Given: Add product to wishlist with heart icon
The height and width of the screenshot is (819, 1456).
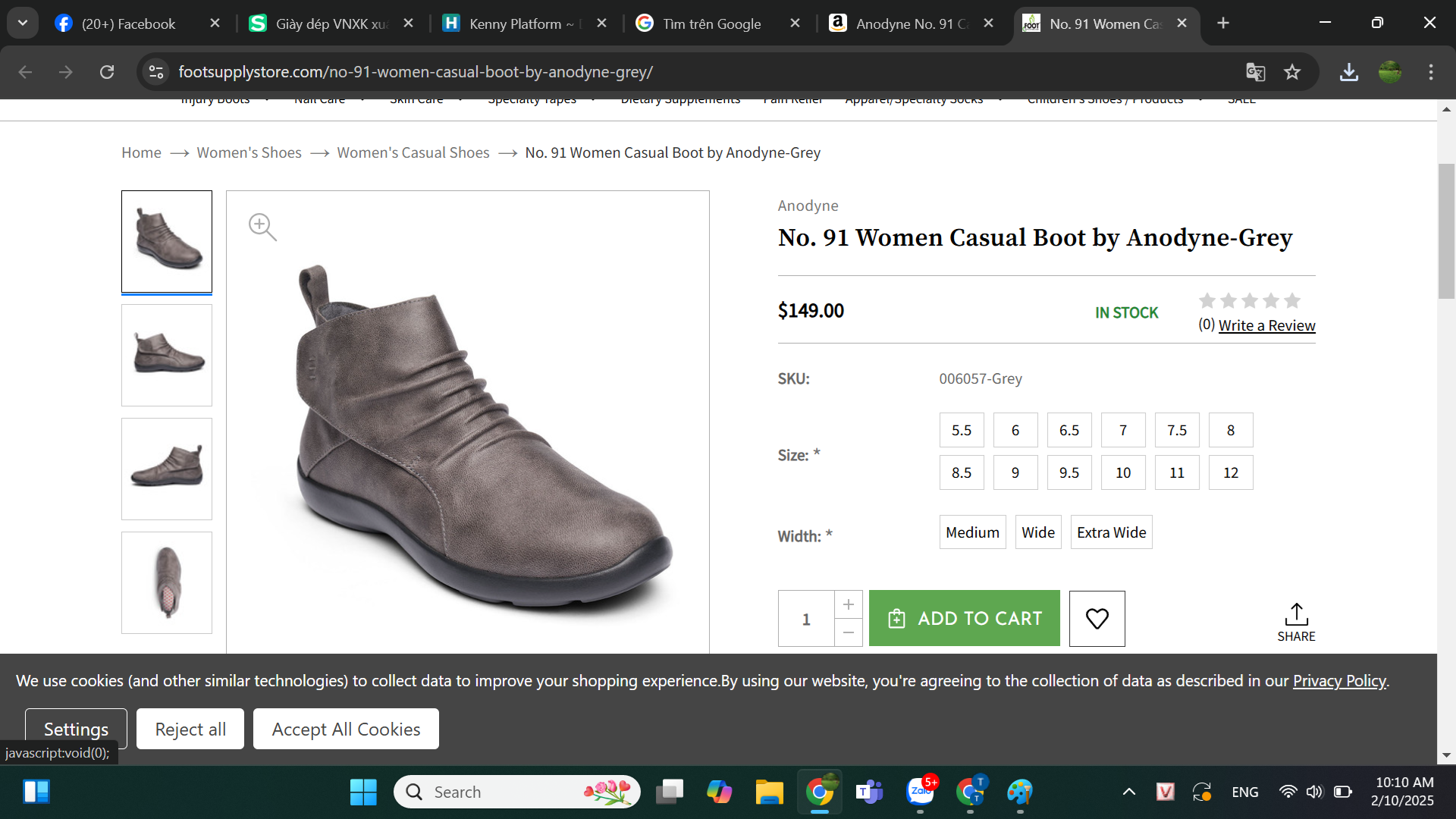Looking at the screenshot, I should (1097, 619).
